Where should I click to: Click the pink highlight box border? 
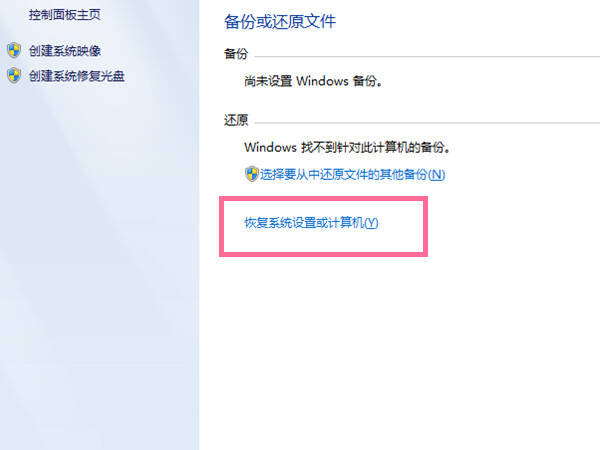click(323, 199)
